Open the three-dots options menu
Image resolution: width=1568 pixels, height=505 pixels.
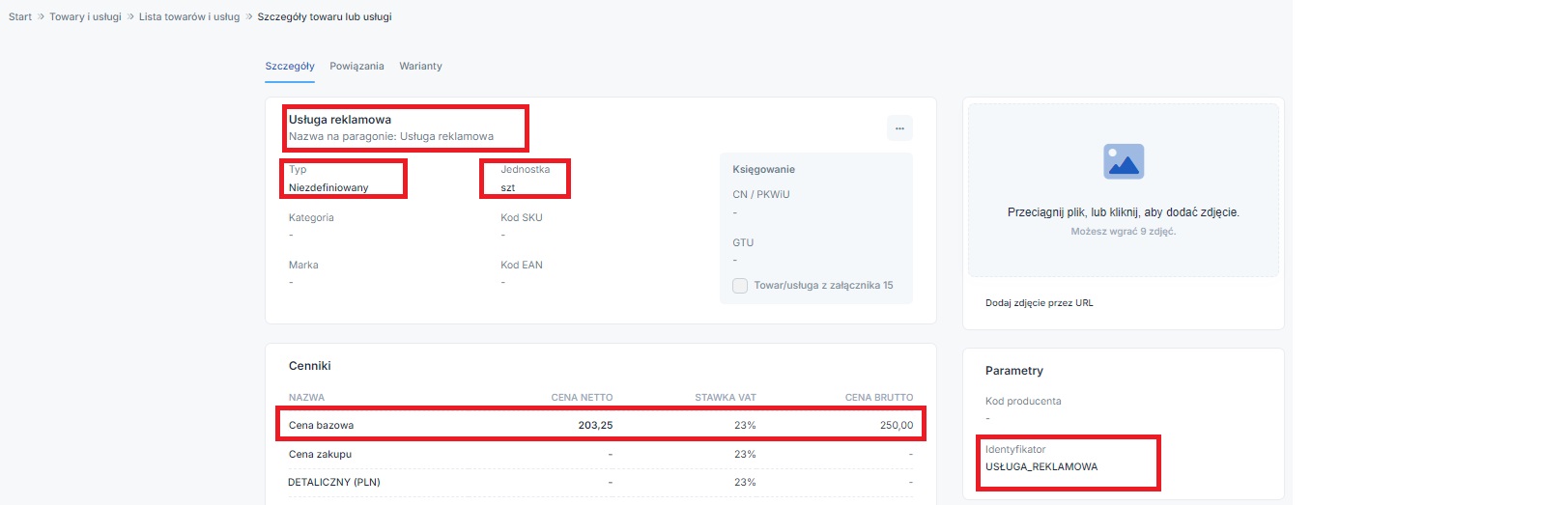[x=899, y=128]
